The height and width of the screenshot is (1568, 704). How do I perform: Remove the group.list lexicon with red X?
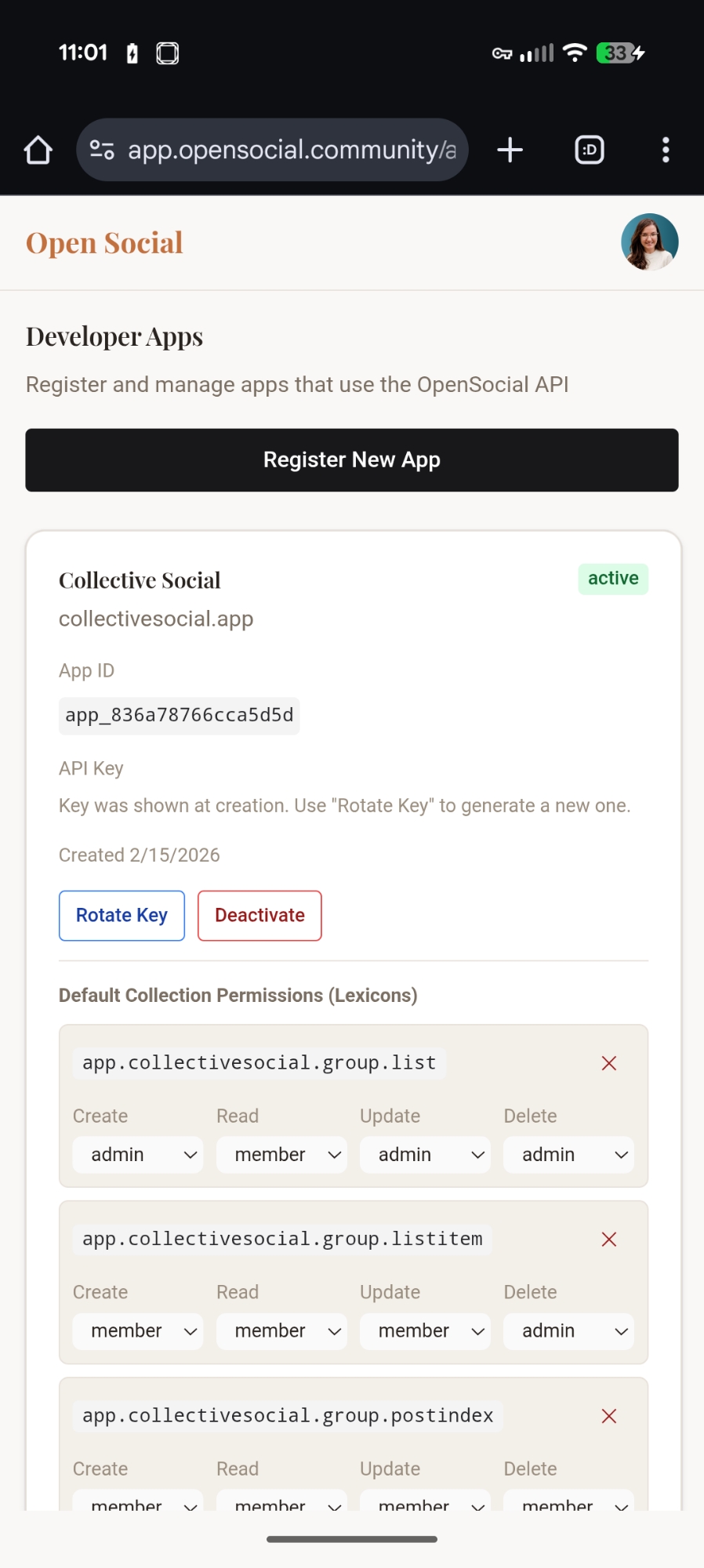[609, 1063]
